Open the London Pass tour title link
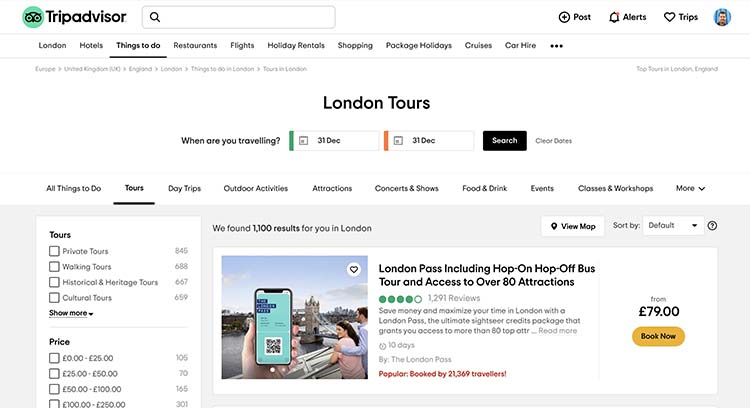750x408 pixels. pos(487,275)
